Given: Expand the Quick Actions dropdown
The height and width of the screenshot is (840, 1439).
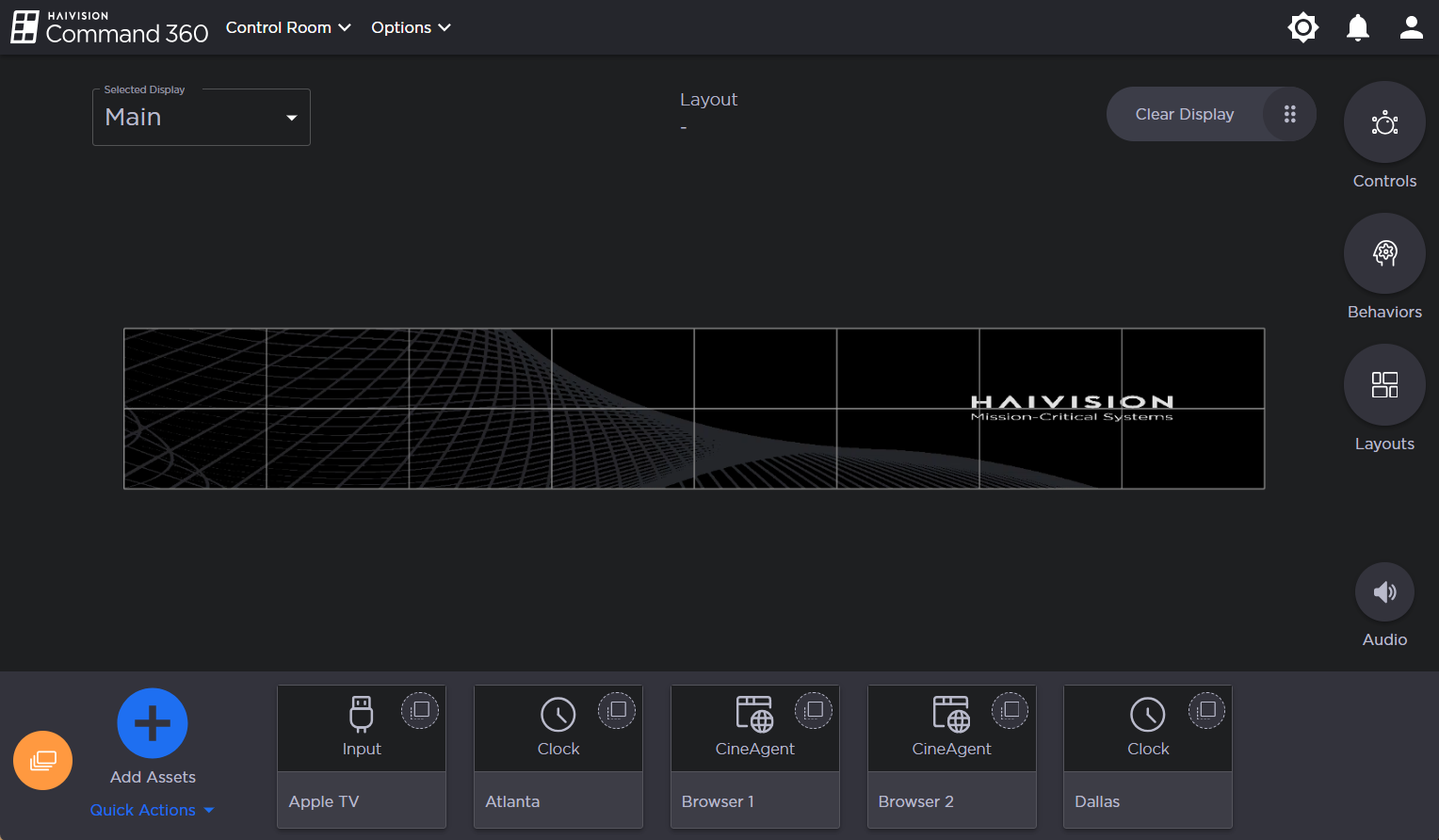Looking at the screenshot, I should click(153, 810).
